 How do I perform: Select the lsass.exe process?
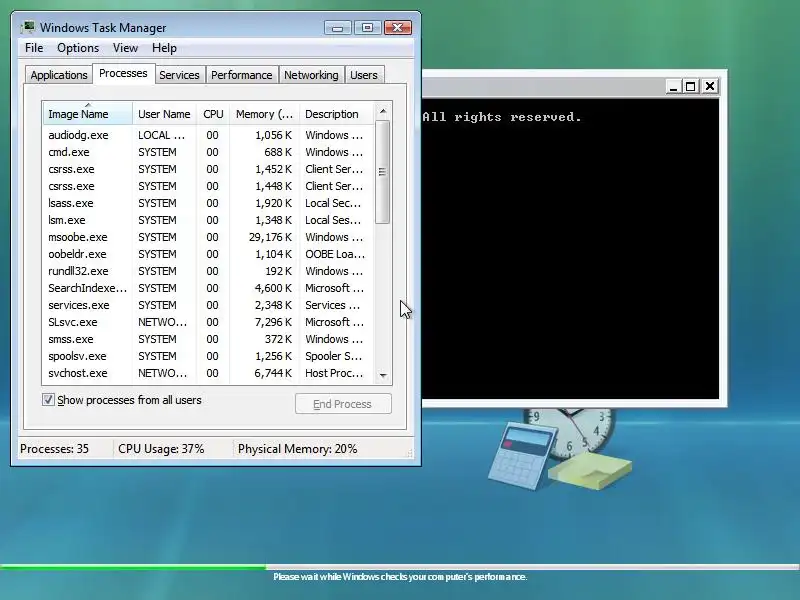[209, 203]
